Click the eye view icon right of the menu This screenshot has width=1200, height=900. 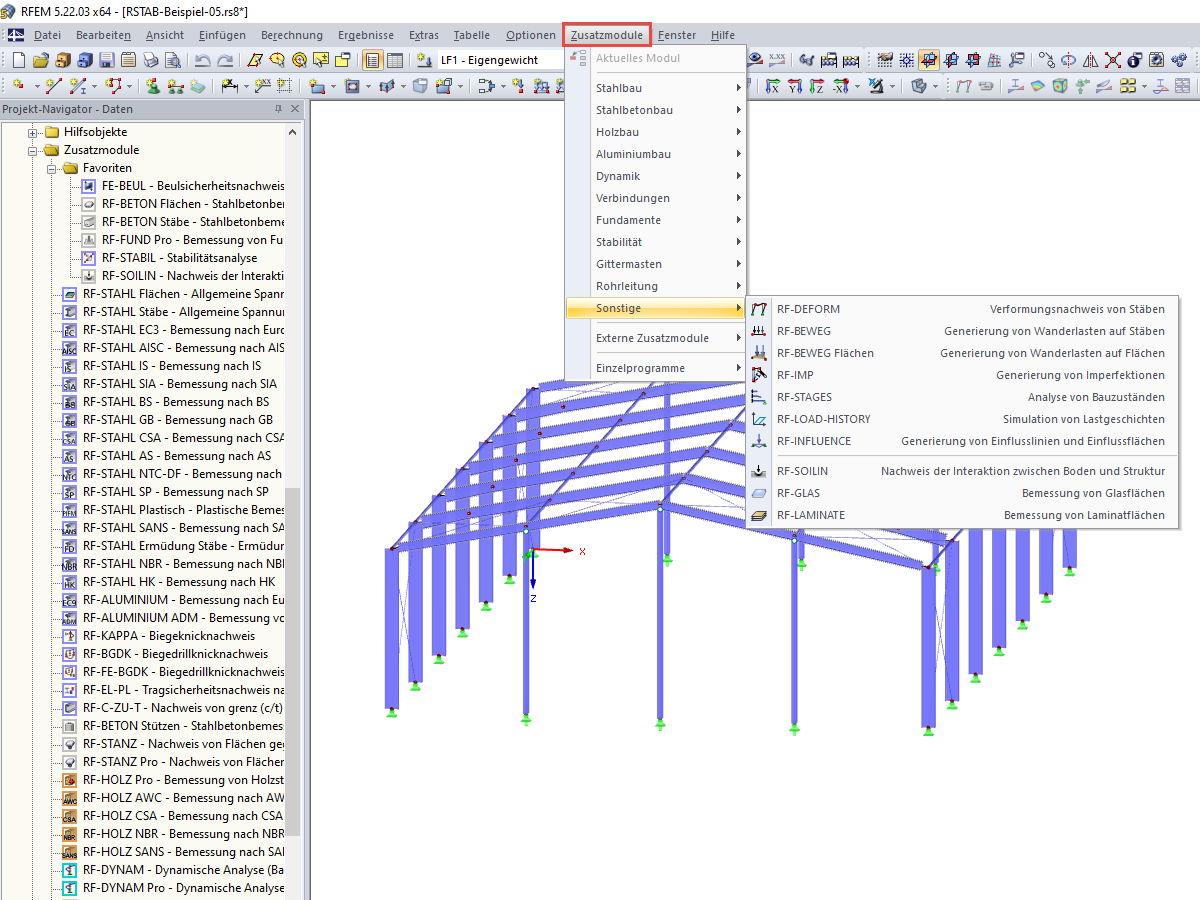point(755,59)
